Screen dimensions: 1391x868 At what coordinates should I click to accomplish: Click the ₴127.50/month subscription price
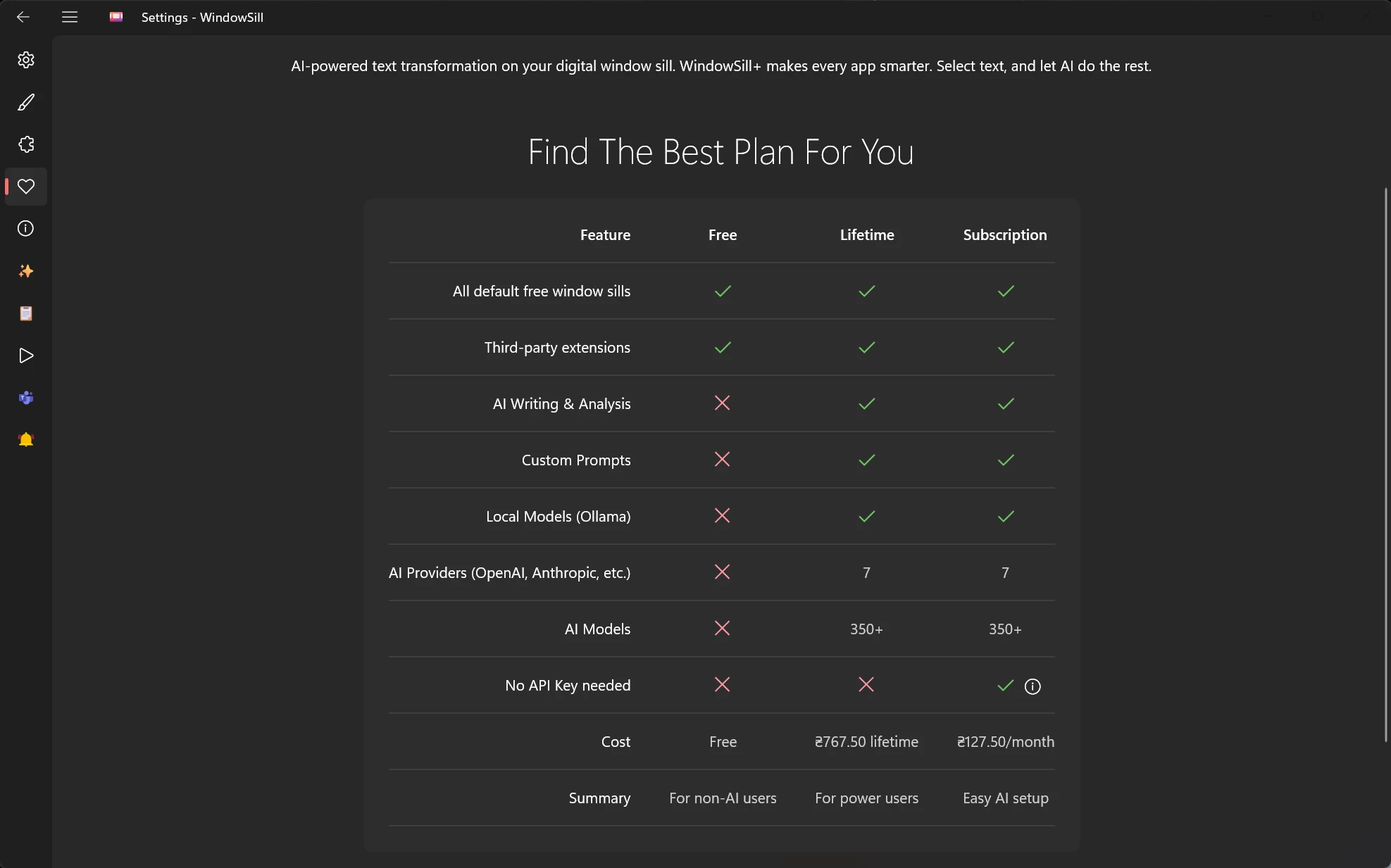pyautogui.click(x=1006, y=742)
